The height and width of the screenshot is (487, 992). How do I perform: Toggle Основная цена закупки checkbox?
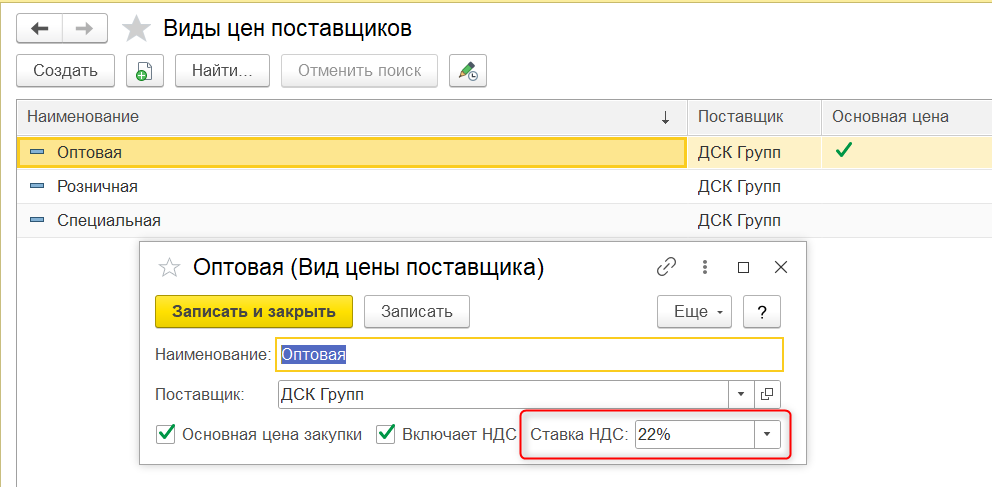tap(165, 435)
